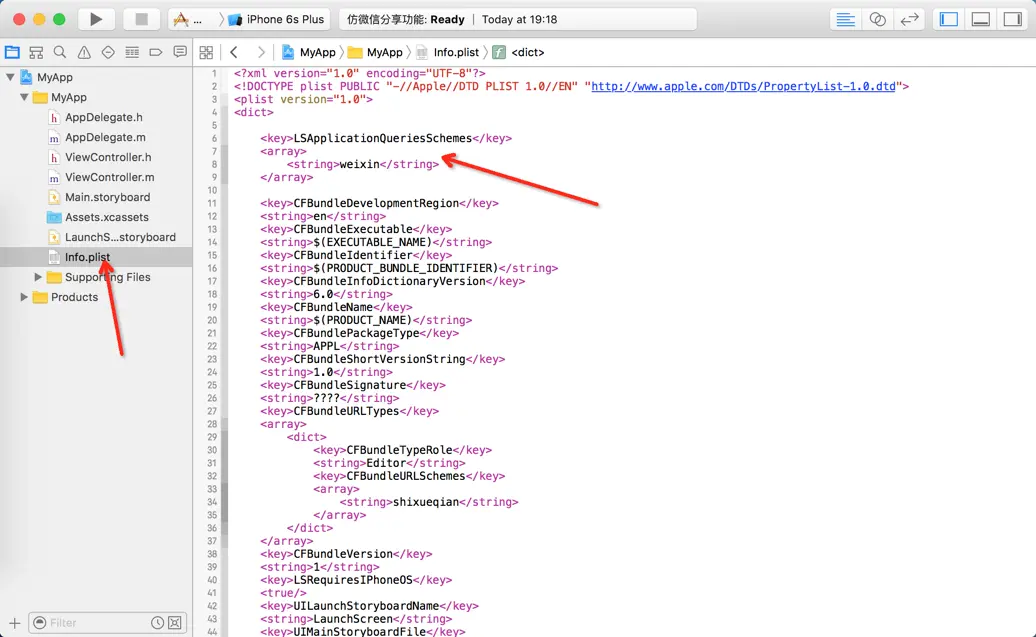The width and height of the screenshot is (1036, 637).
Task: Click line number 28 in the gutter
Action: click(212, 424)
